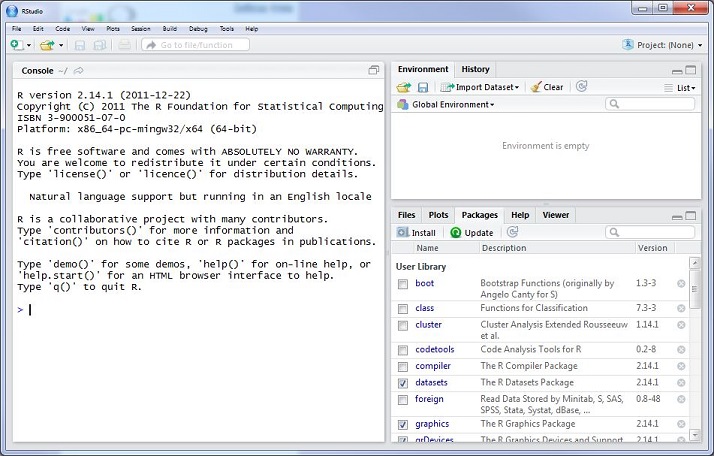
Task: Click the Open File folder icon
Action: point(47,45)
